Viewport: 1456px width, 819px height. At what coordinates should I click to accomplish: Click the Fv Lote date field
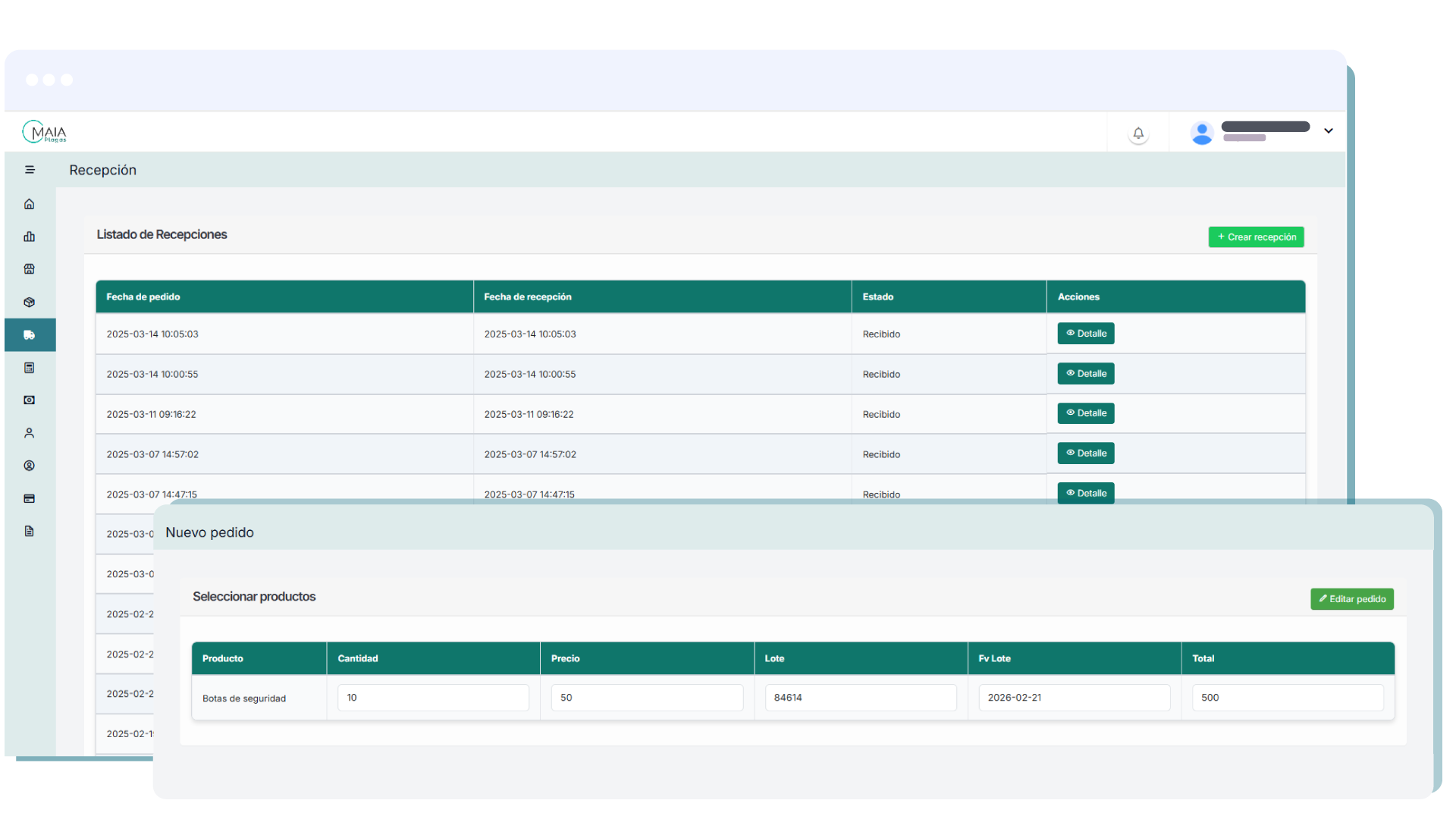[x=1074, y=698]
